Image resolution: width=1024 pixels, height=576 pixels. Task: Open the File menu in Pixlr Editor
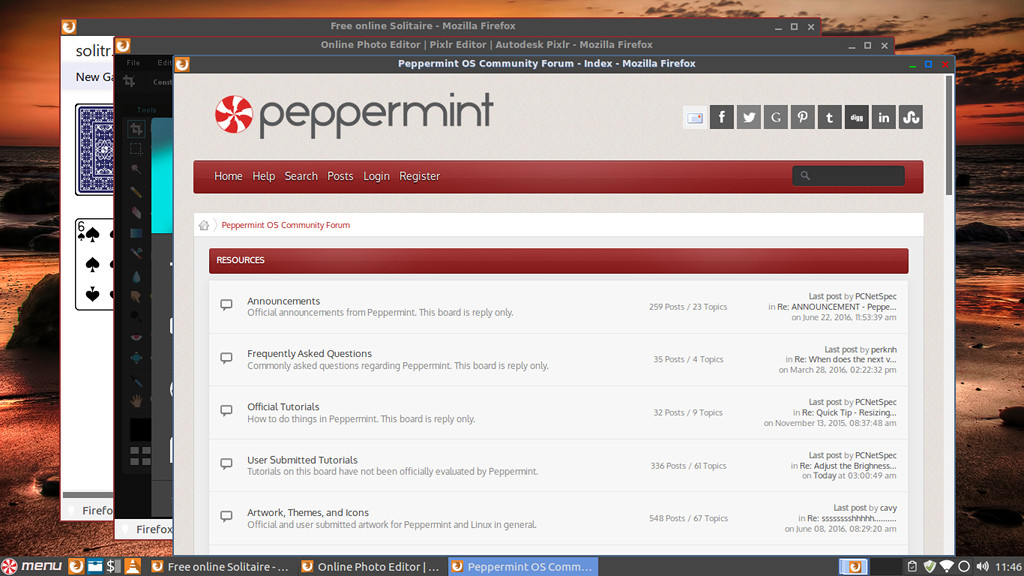click(133, 63)
